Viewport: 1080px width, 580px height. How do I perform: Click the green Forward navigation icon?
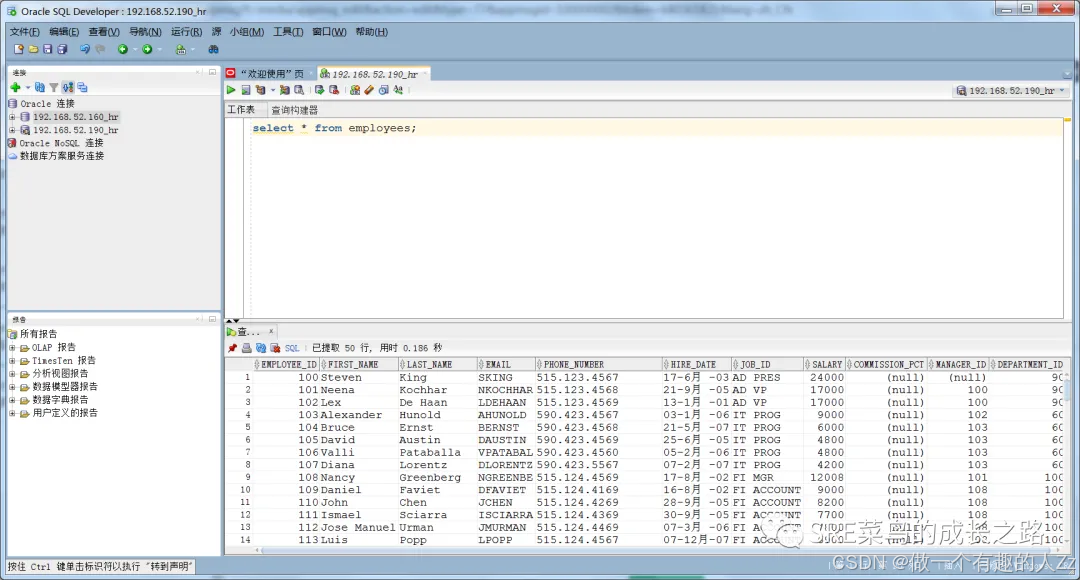coord(147,49)
